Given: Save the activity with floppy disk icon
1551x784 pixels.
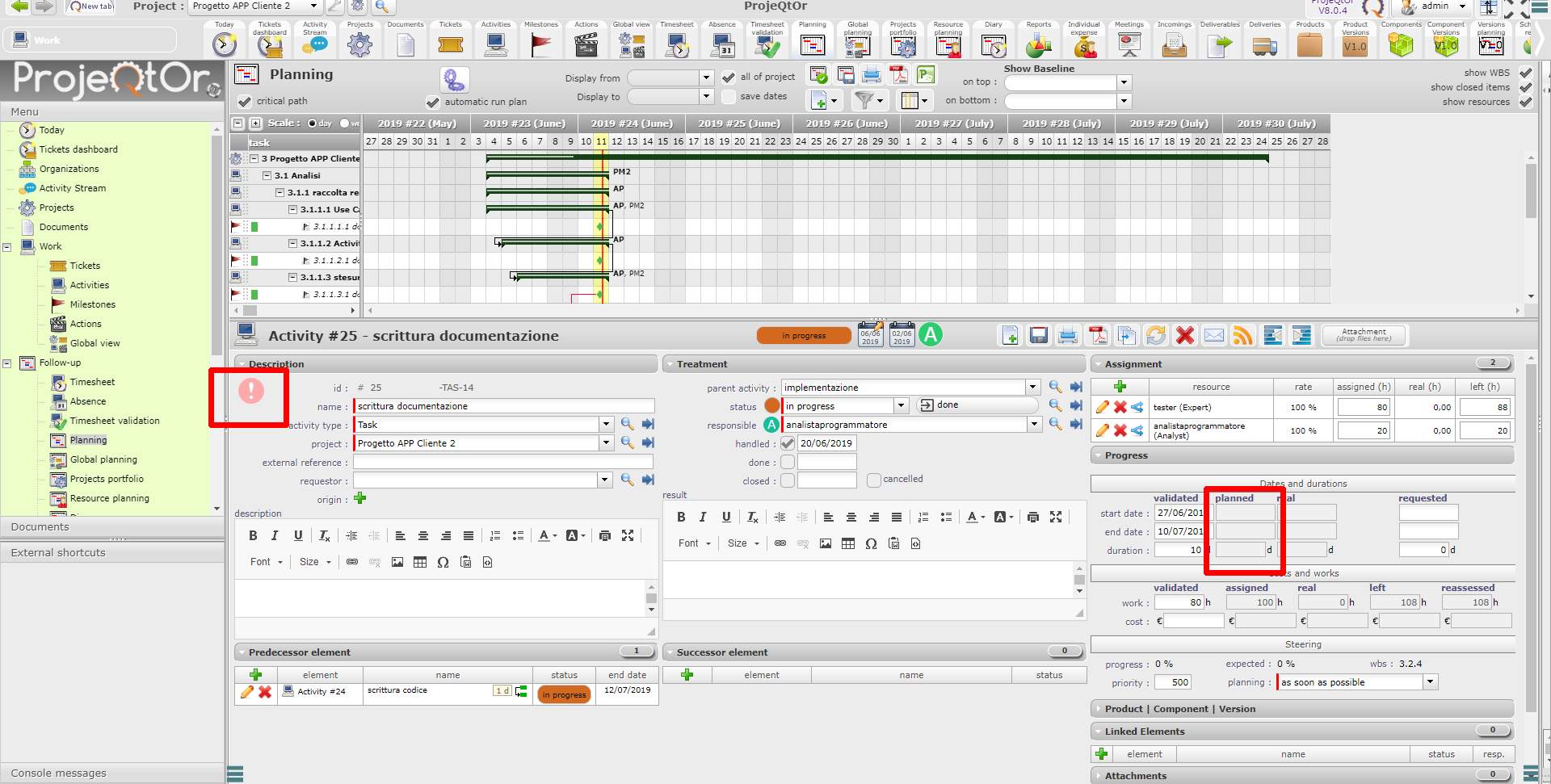Looking at the screenshot, I should tap(1039, 336).
